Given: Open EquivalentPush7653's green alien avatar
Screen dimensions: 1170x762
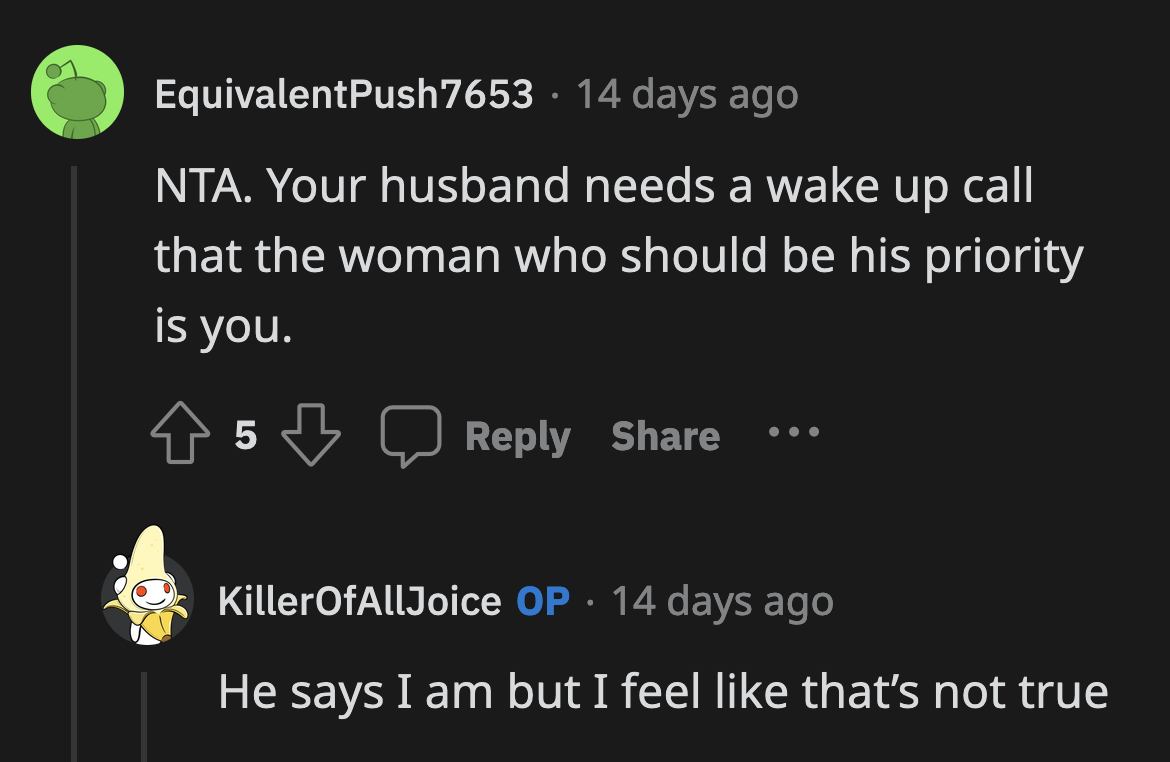Looking at the screenshot, I should coord(77,93).
